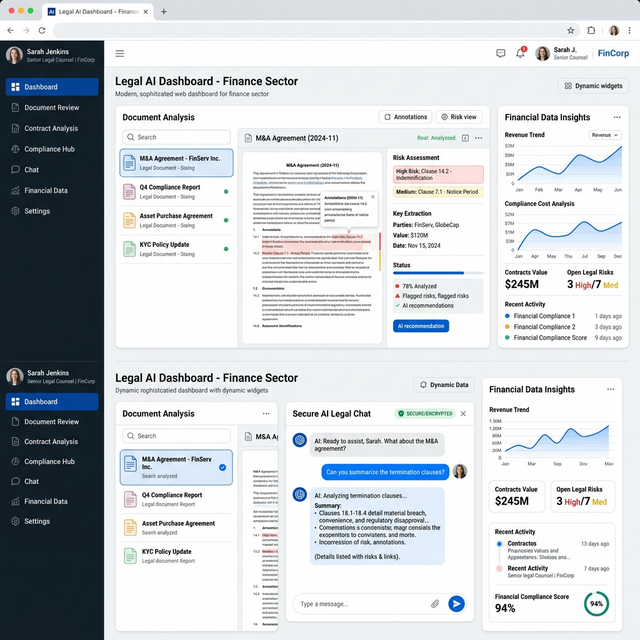Image resolution: width=640 pixels, height=640 pixels.
Task: Bookmark this page with the star icon
Action: point(571,30)
